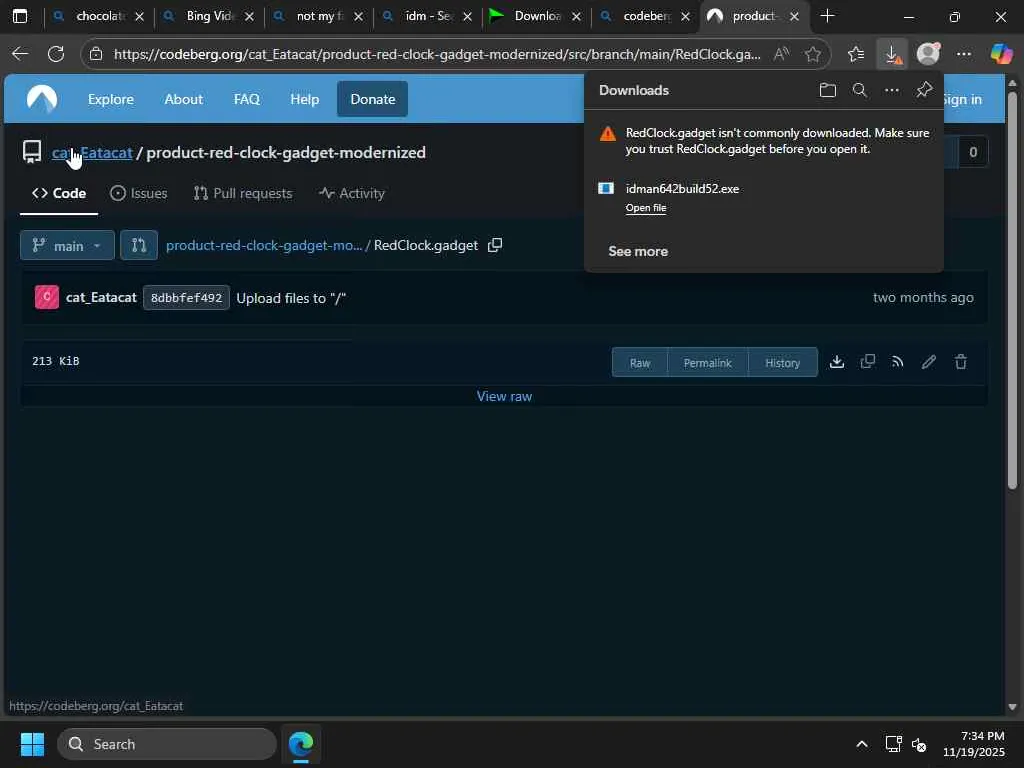Screen dimensions: 1024x768
Task: View site information lock icon
Action: pyautogui.click(x=96, y=54)
